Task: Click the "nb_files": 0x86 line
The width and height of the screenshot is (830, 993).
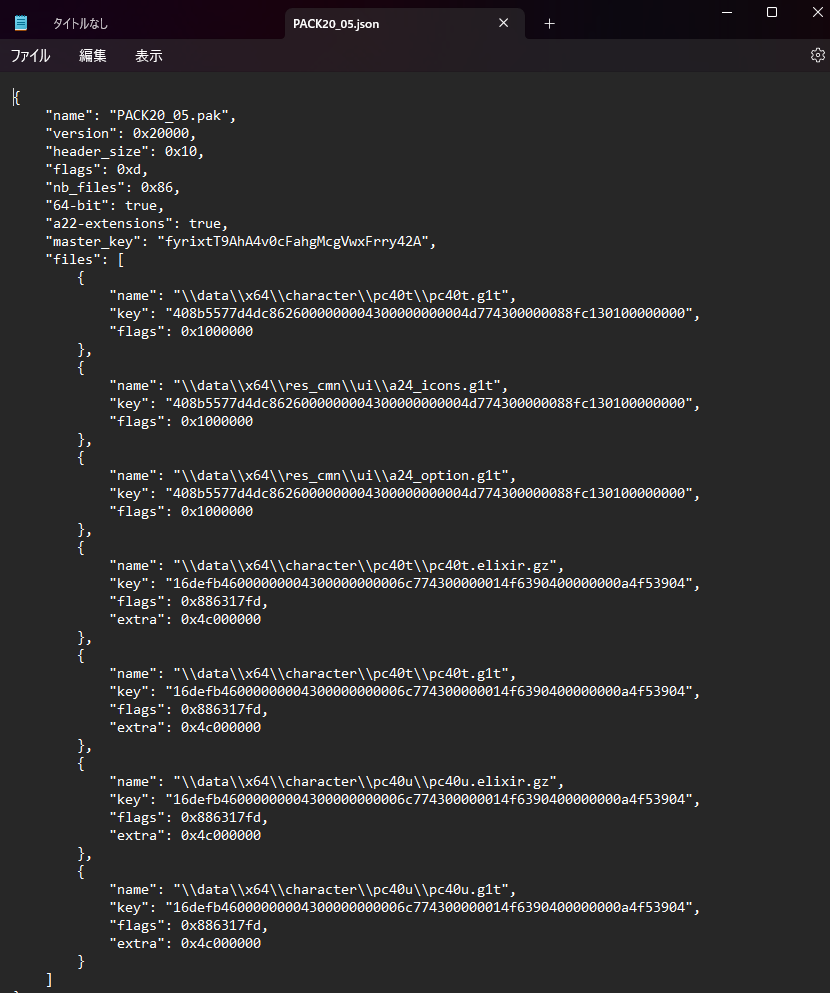Action: coord(113,187)
